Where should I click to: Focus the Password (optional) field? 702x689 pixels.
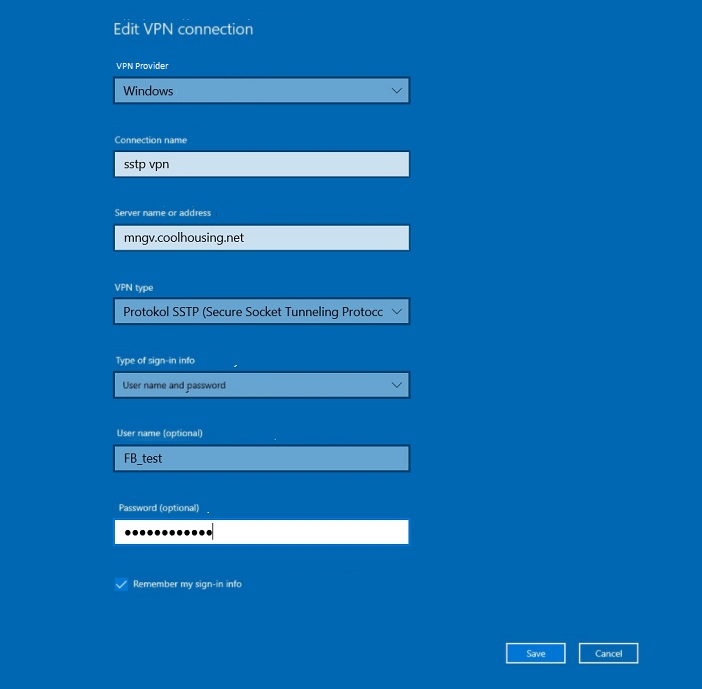tap(261, 532)
